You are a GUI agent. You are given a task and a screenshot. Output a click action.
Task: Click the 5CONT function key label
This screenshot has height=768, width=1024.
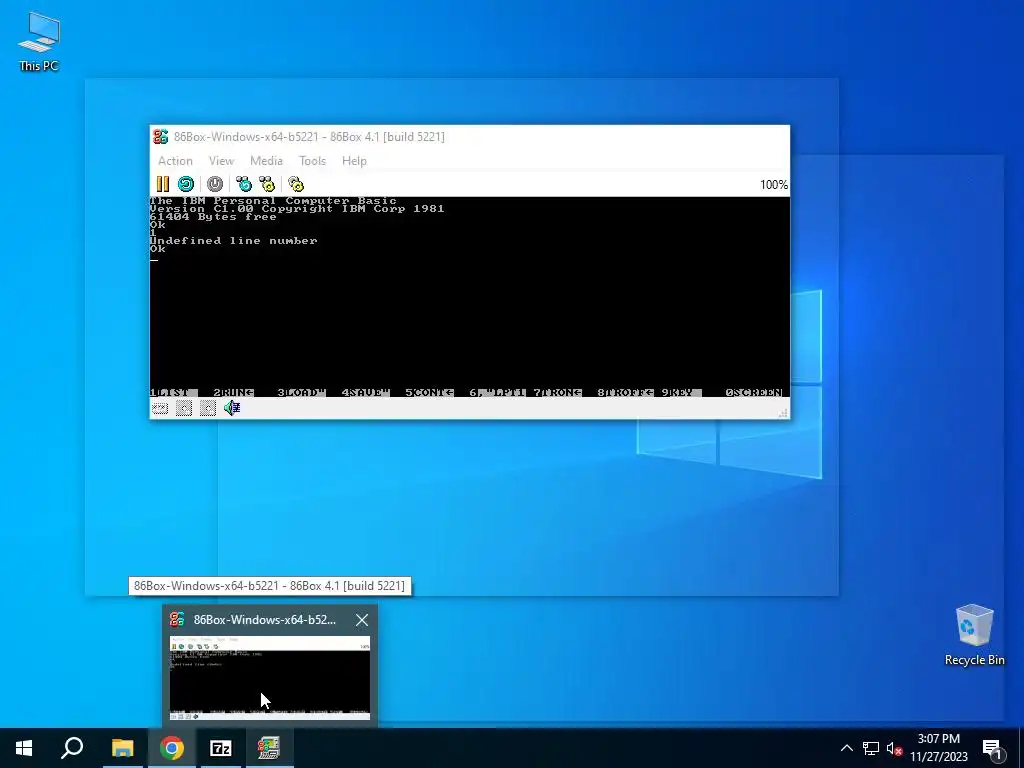(429, 392)
